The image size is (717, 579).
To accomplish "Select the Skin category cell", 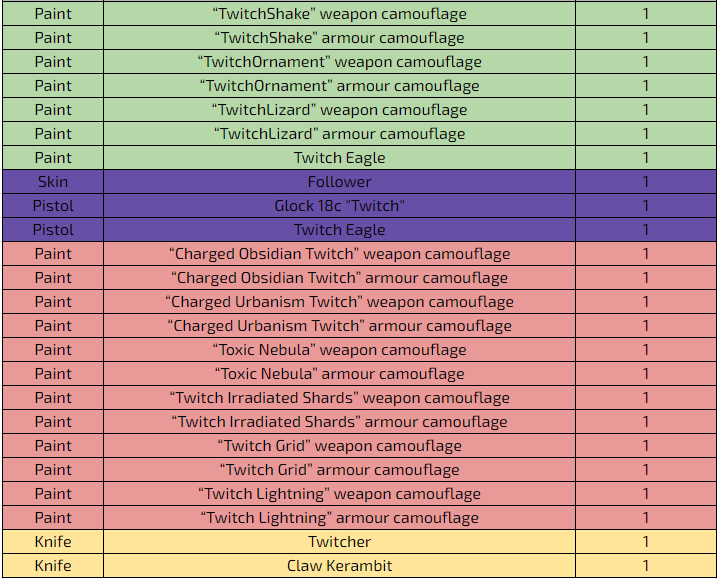I will pyautogui.click(x=53, y=182).
